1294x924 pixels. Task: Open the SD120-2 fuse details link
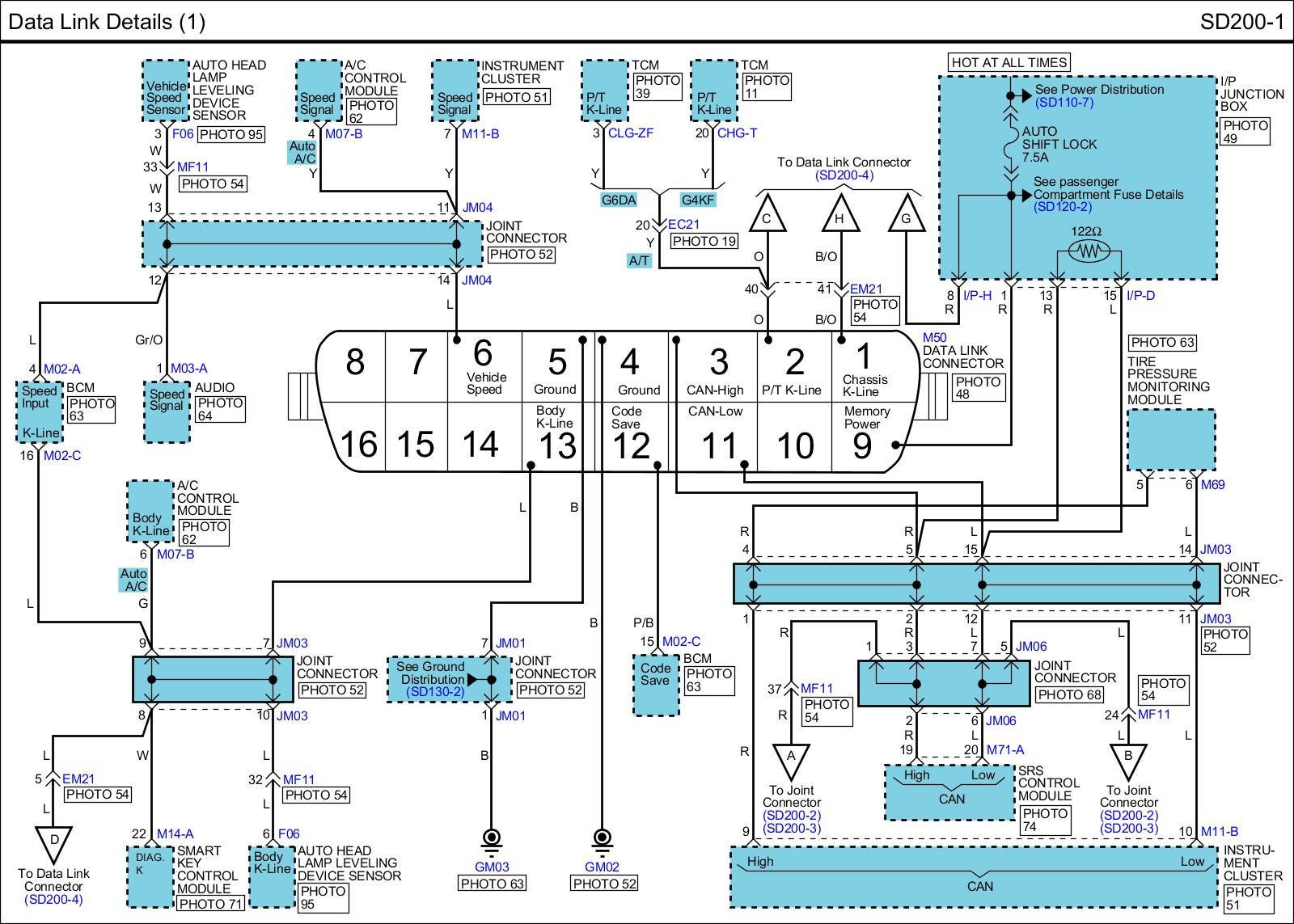point(1063,207)
